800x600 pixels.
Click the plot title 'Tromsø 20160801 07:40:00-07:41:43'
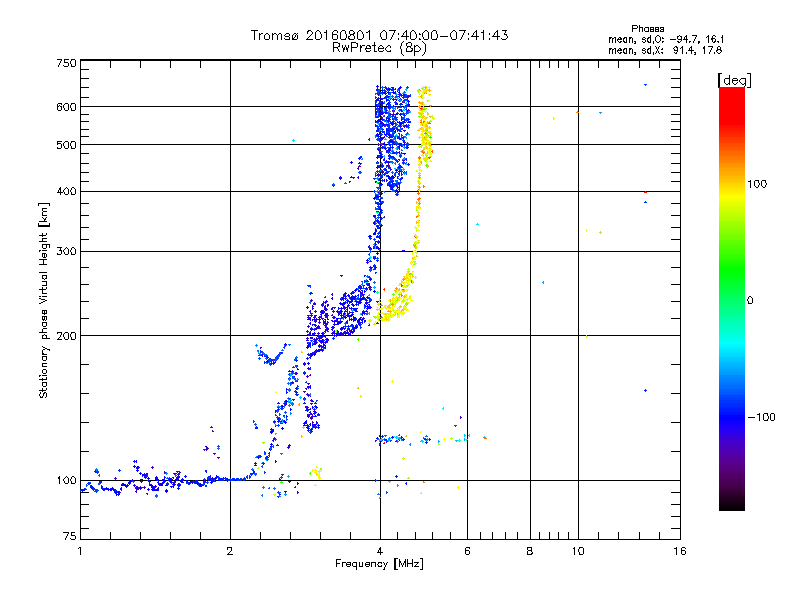click(x=379, y=35)
